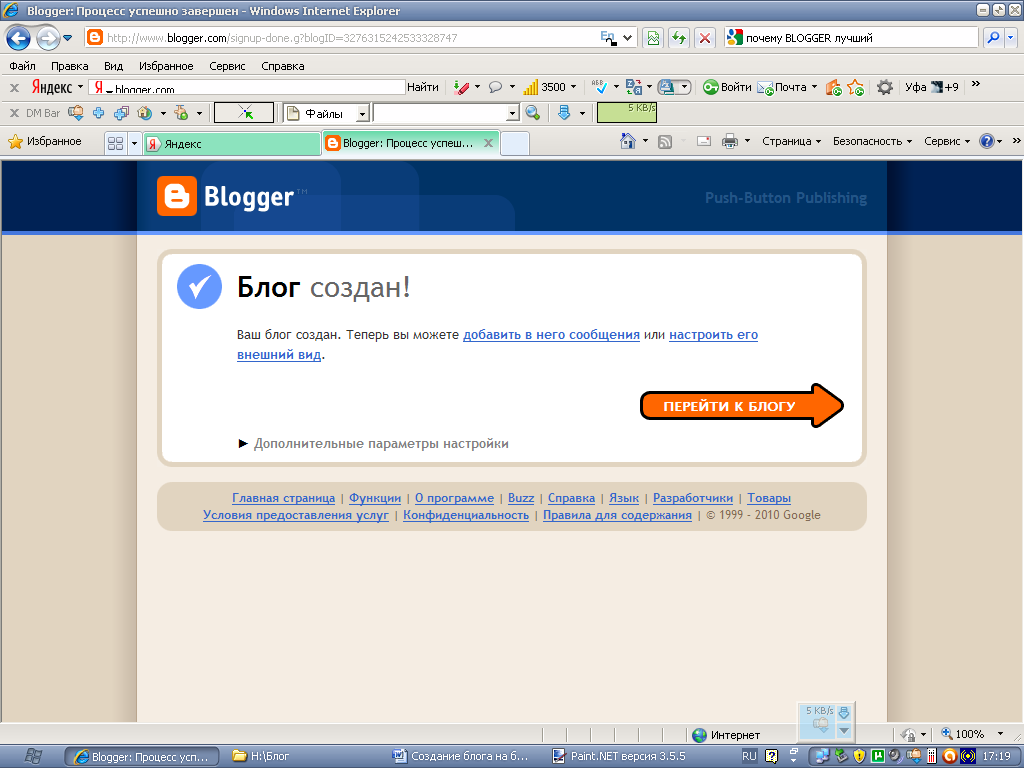
Task: Click the Yandex bar highlighter pencil icon
Action: (x=462, y=87)
